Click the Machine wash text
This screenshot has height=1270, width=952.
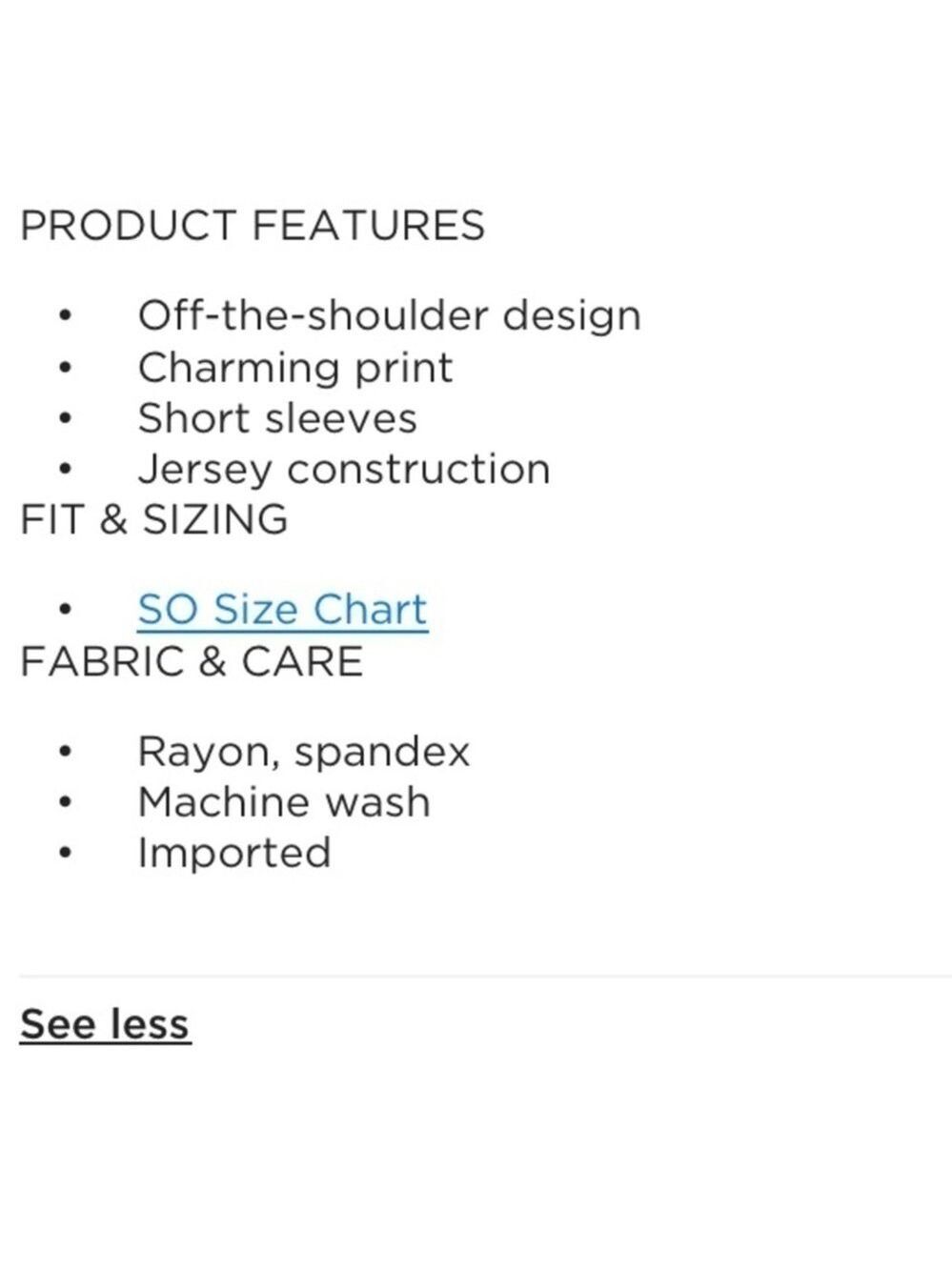(284, 801)
